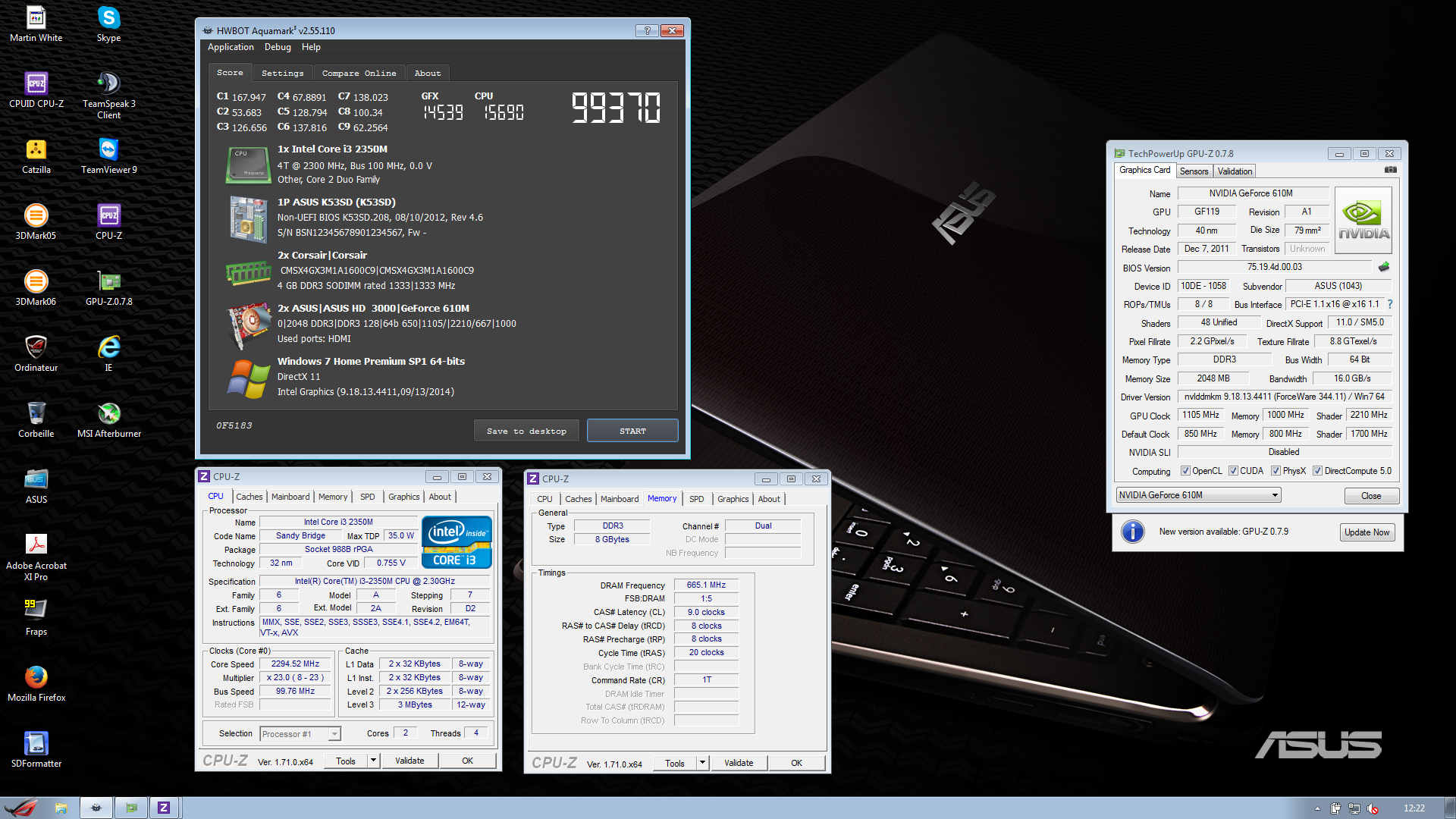The height and width of the screenshot is (819, 1456).
Task: Open the file explorer taskbar icon
Action: pyautogui.click(x=61, y=808)
